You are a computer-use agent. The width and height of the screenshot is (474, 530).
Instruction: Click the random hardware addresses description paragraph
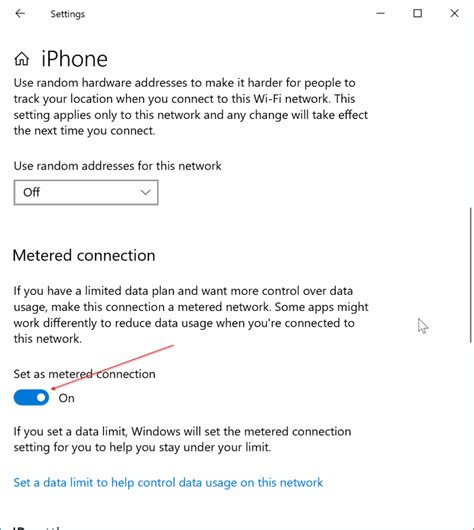(x=191, y=107)
